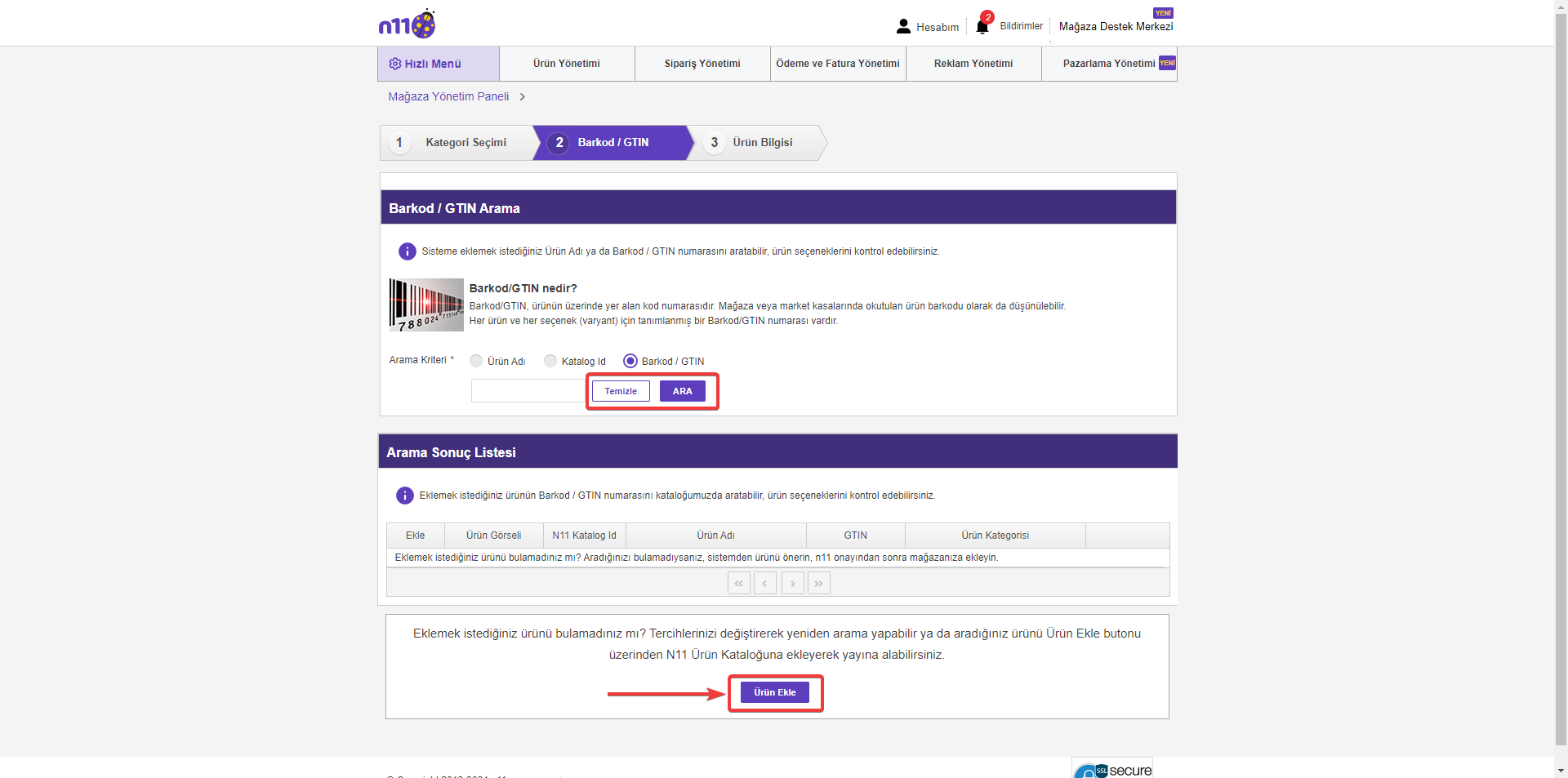This screenshot has height=778, width=1568.
Task: Click the Arama Sonuç Listesi header
Action: pyautogui.click(x=778, y=451)
